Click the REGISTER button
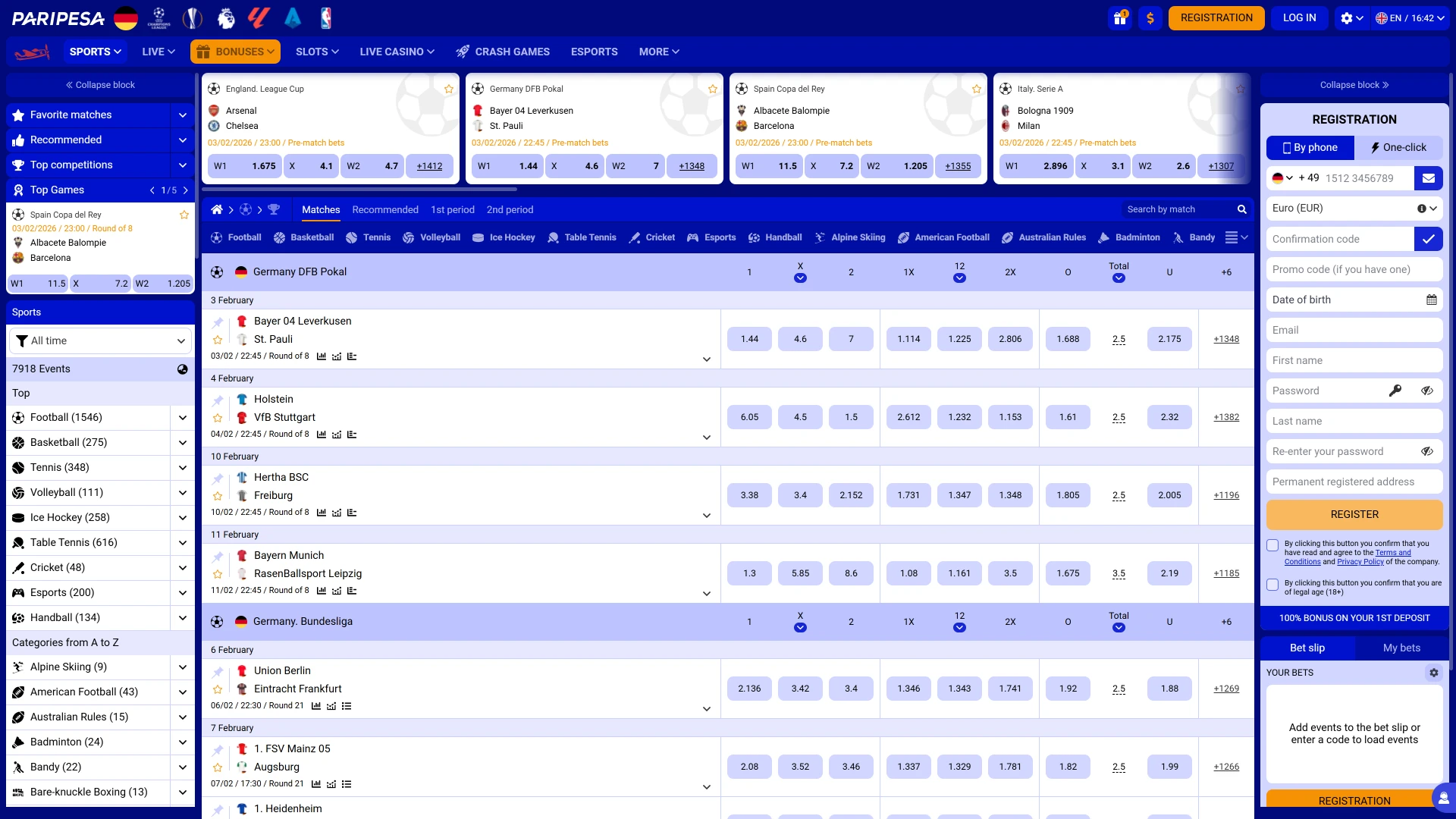This screenshot has height=819, width=1456. (x=1354, y=514)
